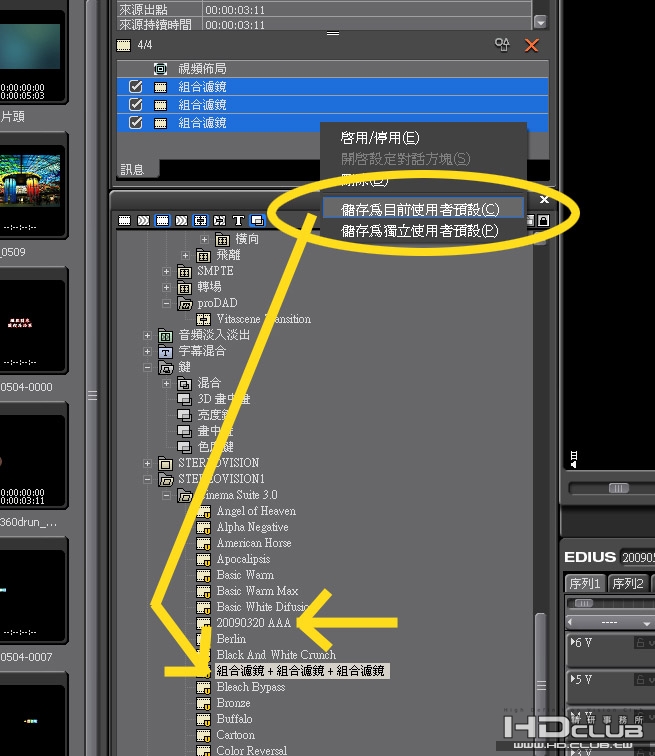Click the first filmstrip filter icon in effect toolbar
This screenshot has height=756, width=655.
pos(124,221)
